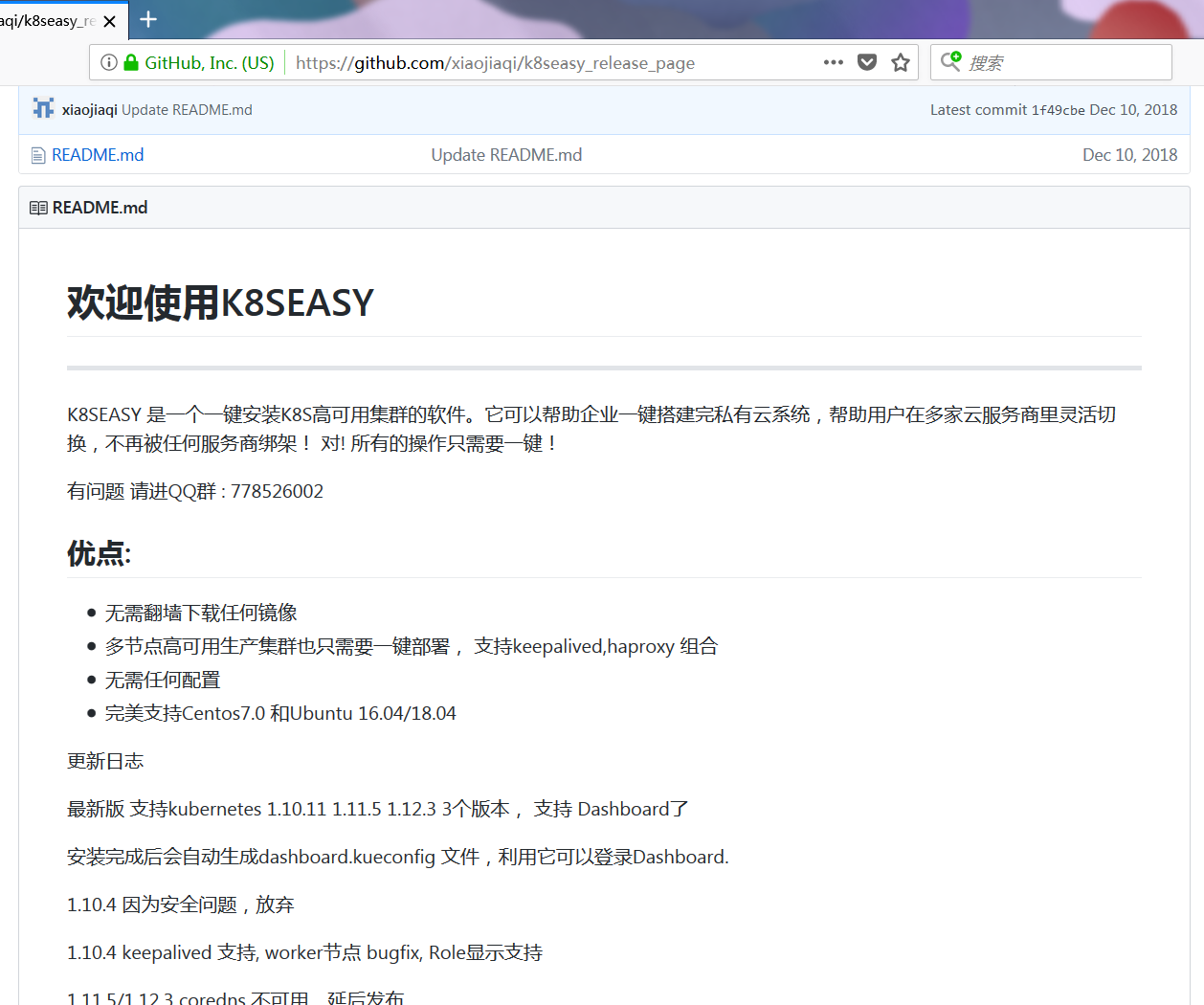Image resolution: width=1204 pixels, height=1005 pixels.
Task: Close the k8seasy browser tab
Action: click(x=110, y=20)
